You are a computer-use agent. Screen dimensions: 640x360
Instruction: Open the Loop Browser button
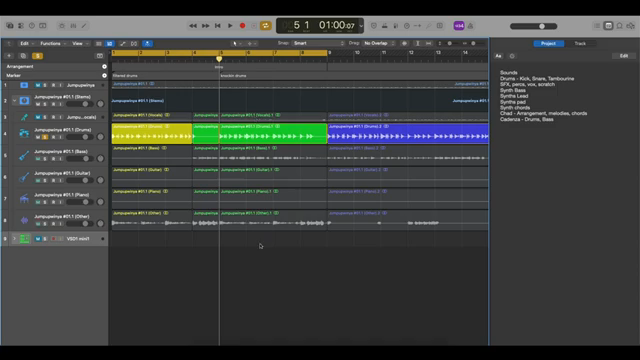620,26
